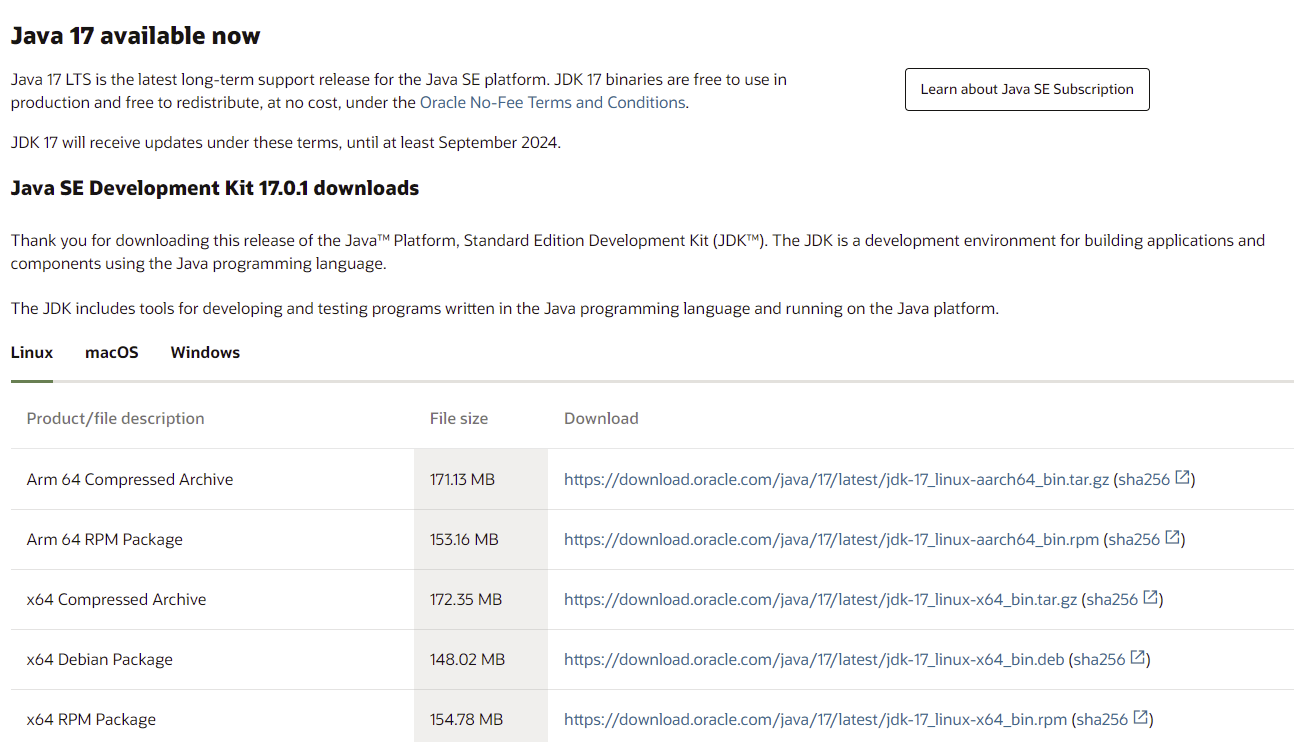1294x742 pixels.
Task: Click Learn about Java SE Subscription button
Action: point(1027,89)
